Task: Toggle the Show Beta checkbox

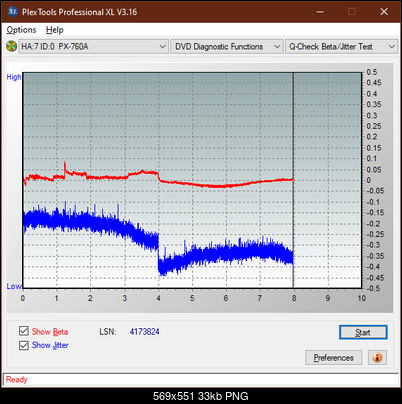Action: (24, 331)
